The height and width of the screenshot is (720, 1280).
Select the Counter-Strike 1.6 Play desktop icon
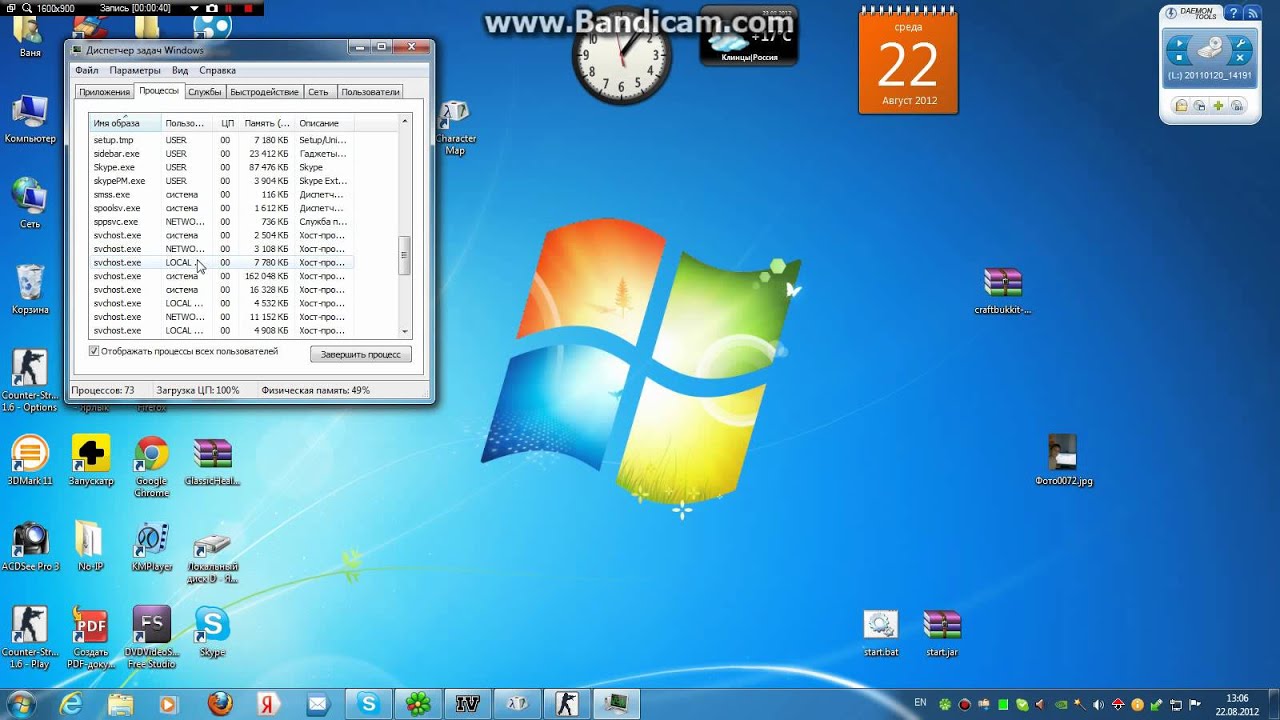[29, 637]
